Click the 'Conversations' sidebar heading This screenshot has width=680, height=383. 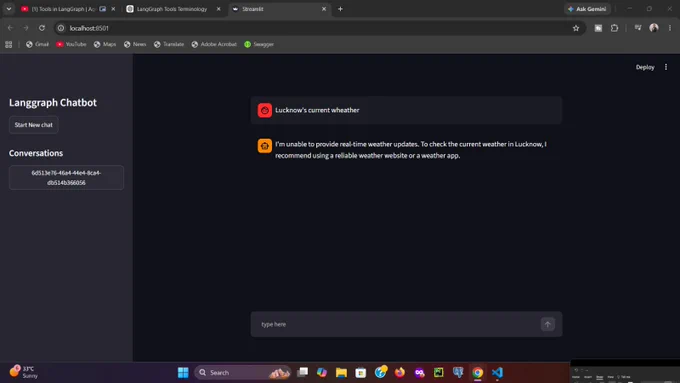pyautogui.click(x=36, y=153)
